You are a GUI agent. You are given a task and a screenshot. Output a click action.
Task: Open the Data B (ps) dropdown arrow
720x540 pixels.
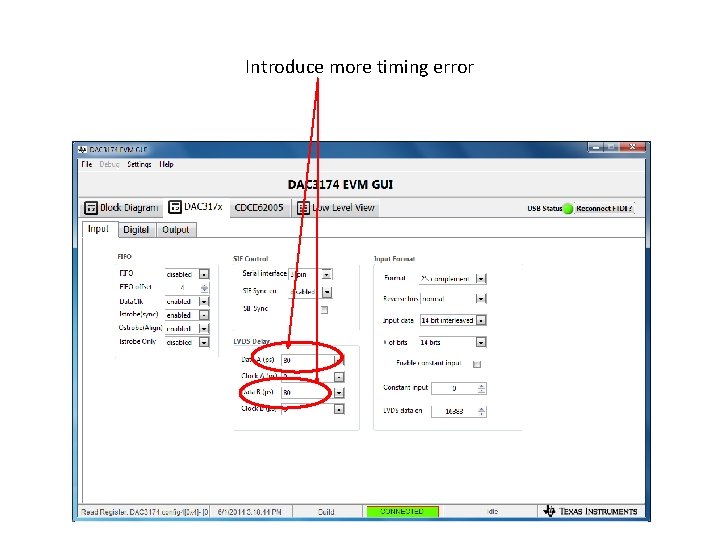click(339, 393)
